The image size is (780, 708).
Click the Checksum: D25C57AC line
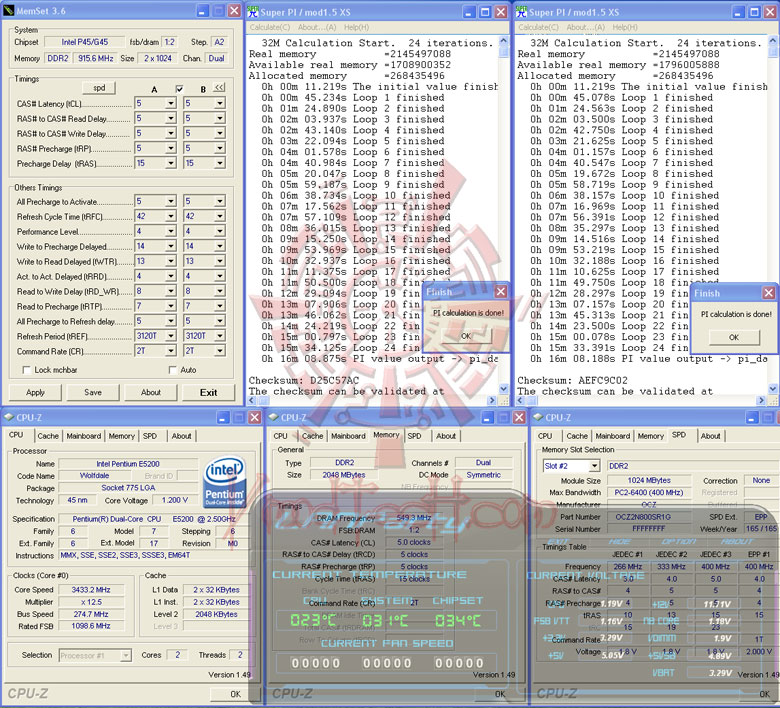click(303, 380)
